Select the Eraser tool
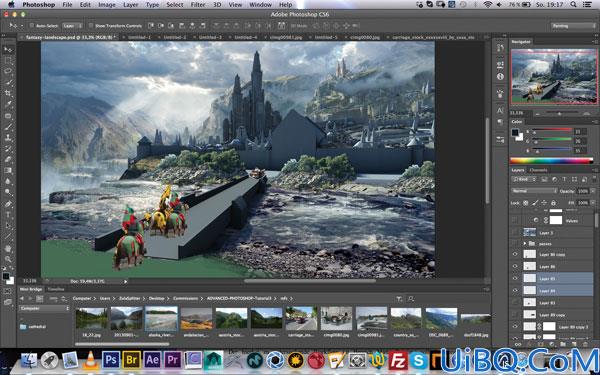This screenshot has width=600, height=375. pyautogui.click(x=8, y=160)
